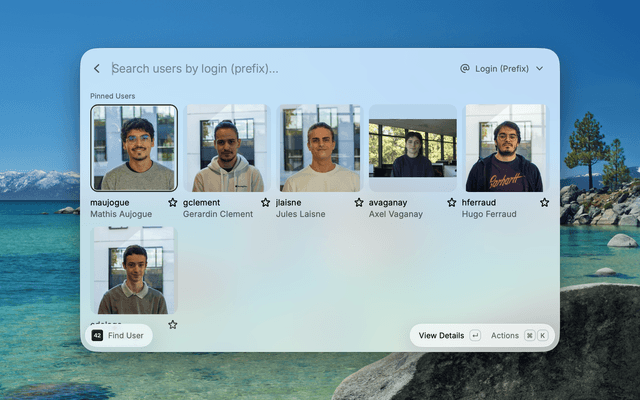Open the Actions menu

(504, 336)
